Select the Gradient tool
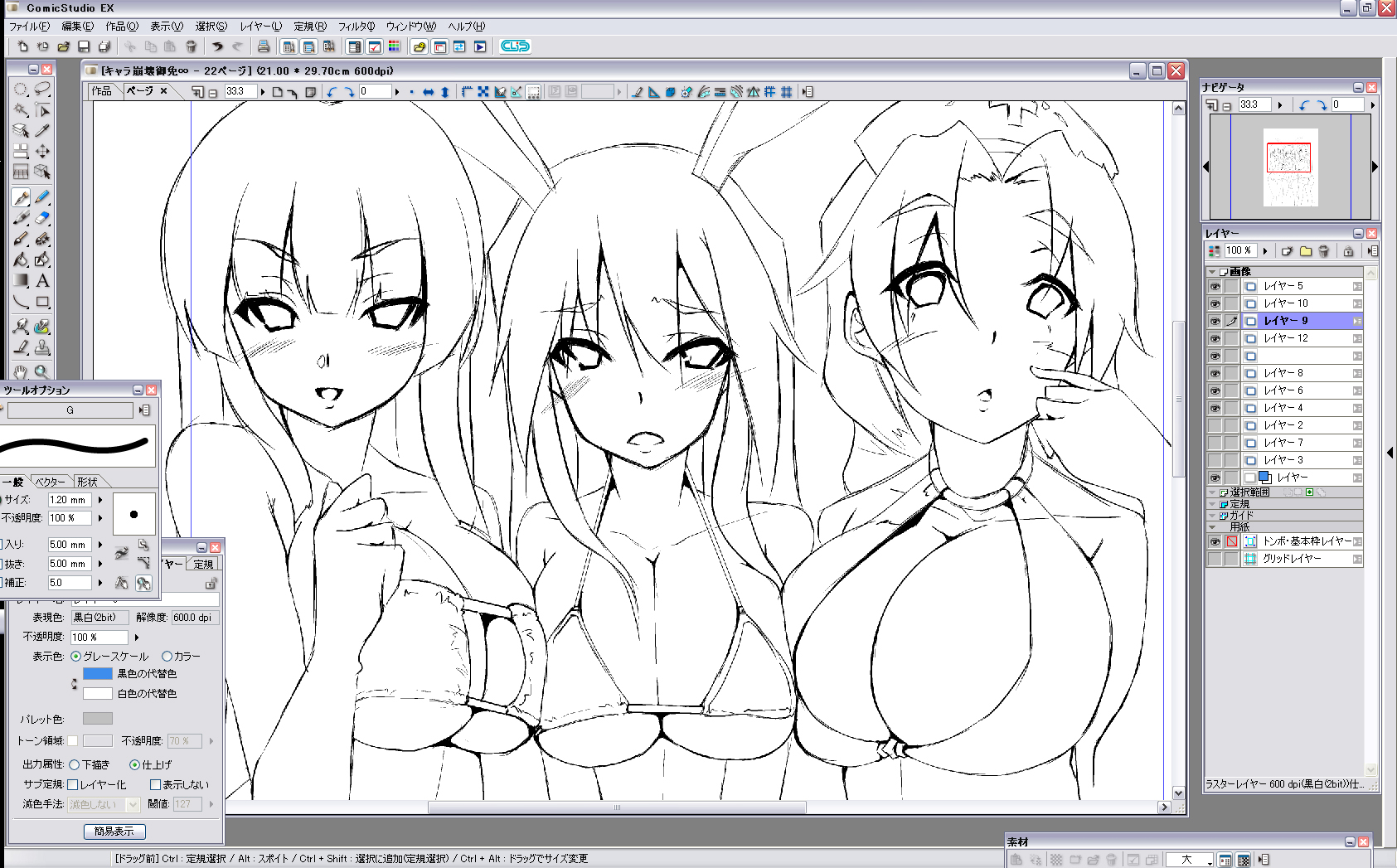The height and width of the screenshot is (868, 1397). coord(21,281)
